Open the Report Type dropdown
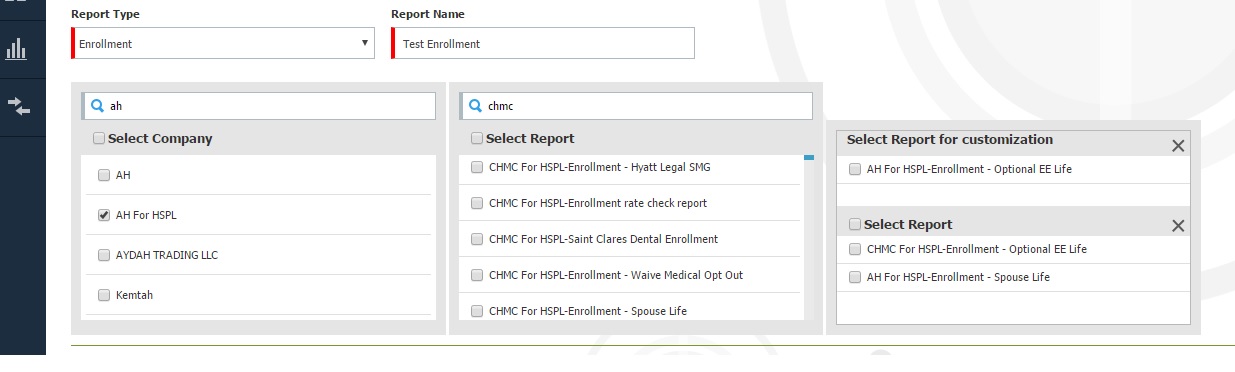This screenshot has height=372, width=1235. [x=223, y=43]
